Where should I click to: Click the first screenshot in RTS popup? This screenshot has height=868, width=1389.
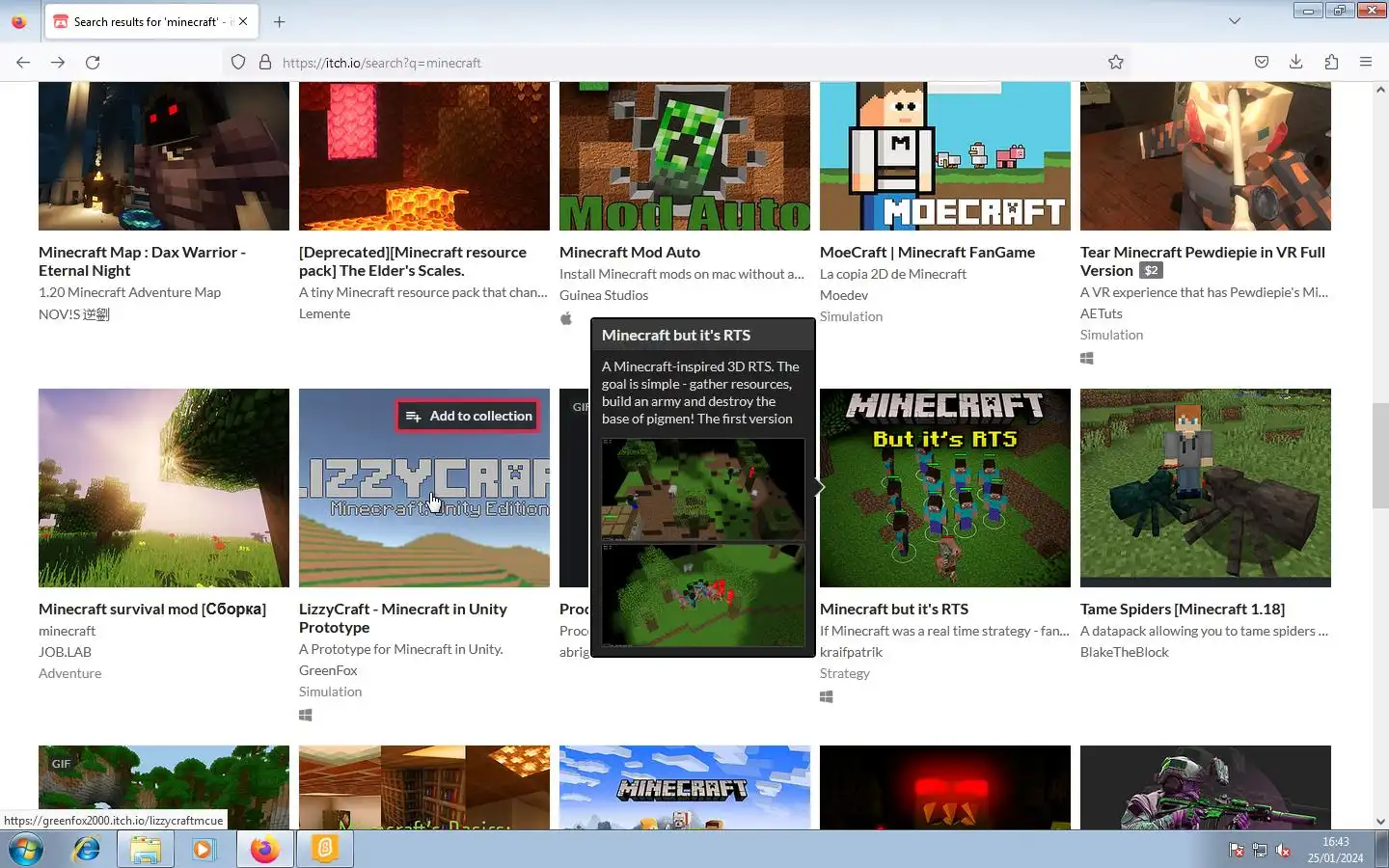coord(703,489)
